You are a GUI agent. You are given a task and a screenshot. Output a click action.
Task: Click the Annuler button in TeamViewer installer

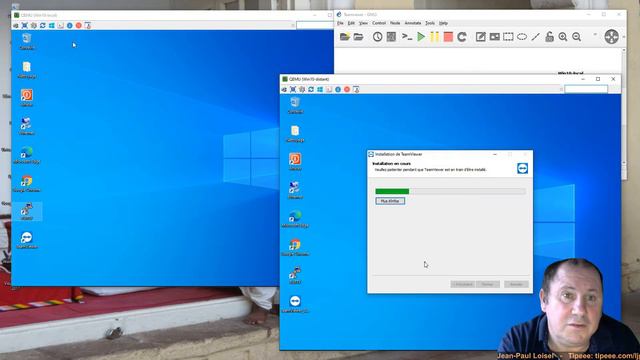(x=516, y=284)
